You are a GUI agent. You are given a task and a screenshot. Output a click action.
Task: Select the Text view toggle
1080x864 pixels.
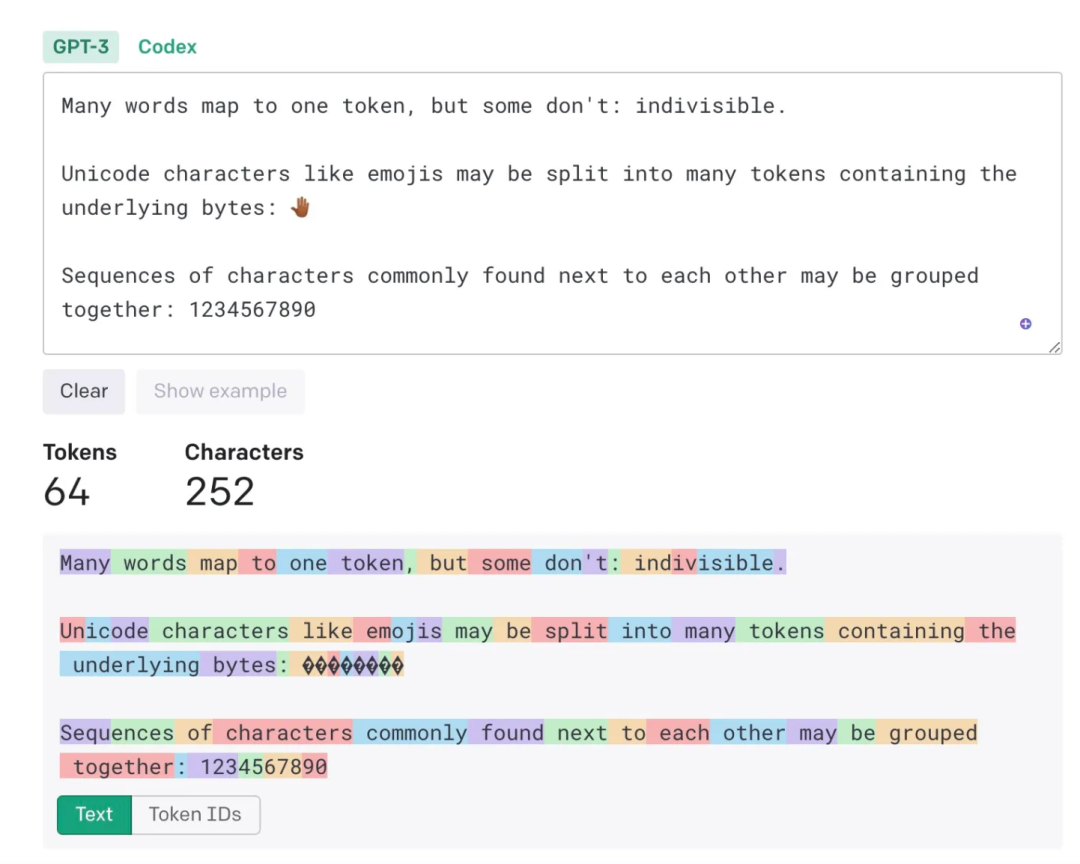tap(94, 815)
